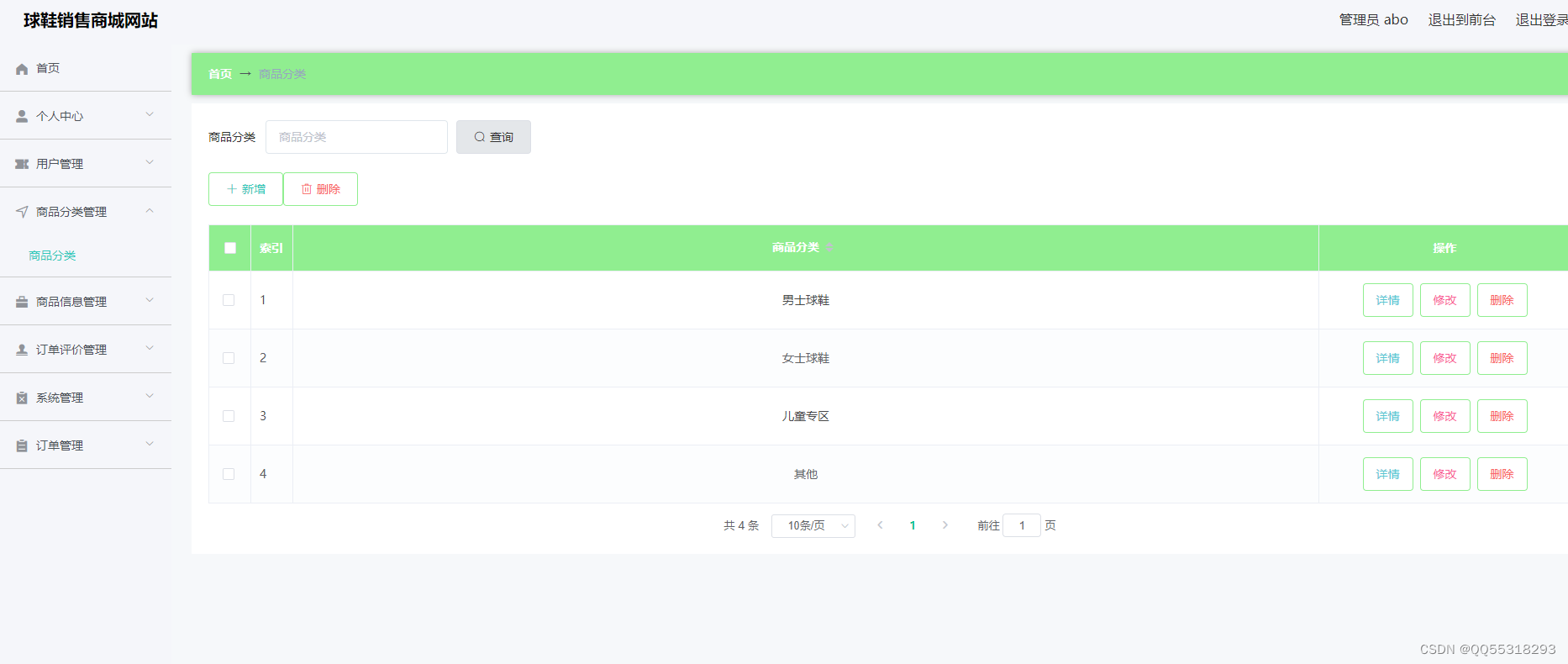Open 首页 in the sidebar menu
This screenshot has height=664, width=1568.
pyautogui.click(x=86, y=68)
